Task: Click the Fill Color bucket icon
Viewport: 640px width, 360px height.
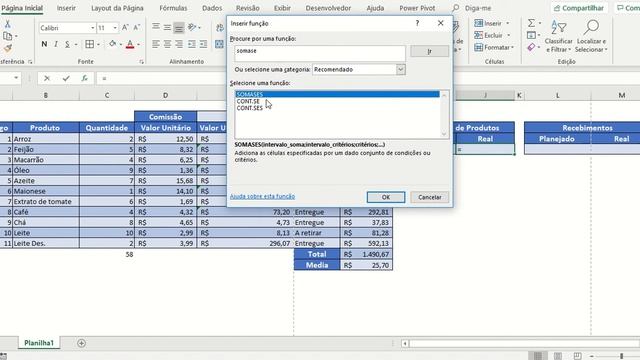Action: pyautogui.click(x=112, y=44)
